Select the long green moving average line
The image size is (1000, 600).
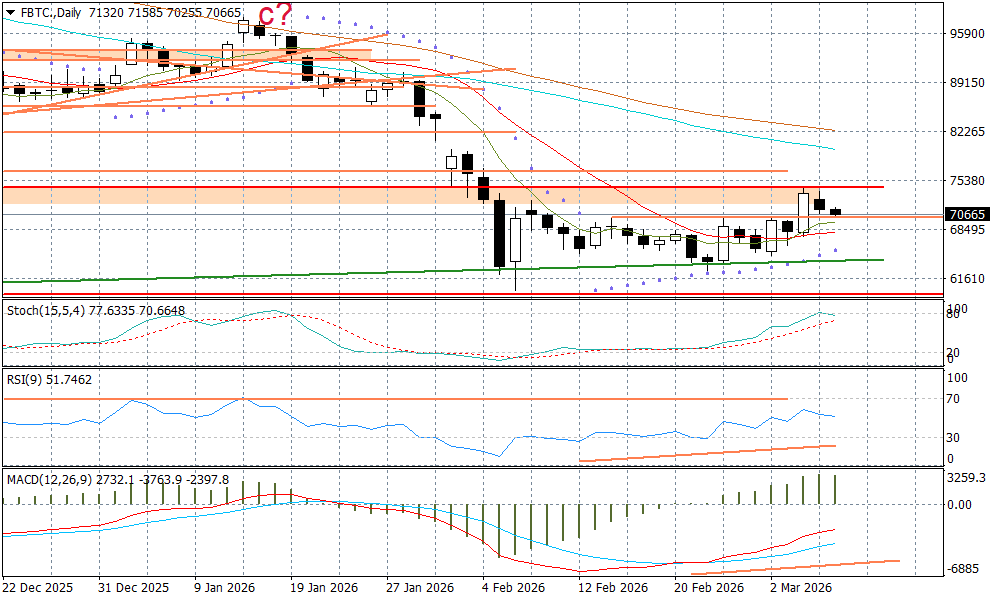point(300,273)
